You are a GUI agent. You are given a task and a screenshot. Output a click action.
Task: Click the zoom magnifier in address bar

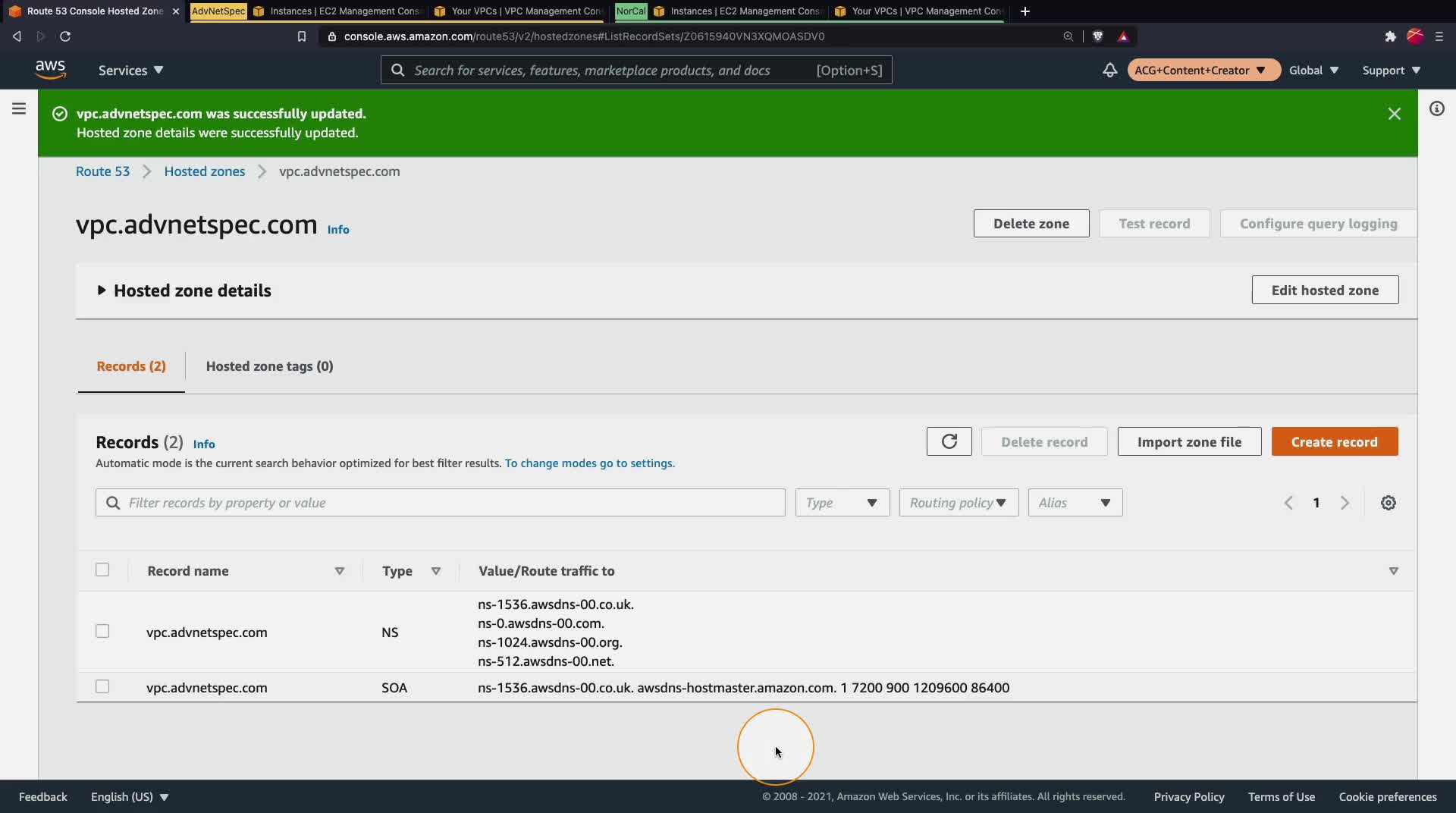coord(1068,36)
